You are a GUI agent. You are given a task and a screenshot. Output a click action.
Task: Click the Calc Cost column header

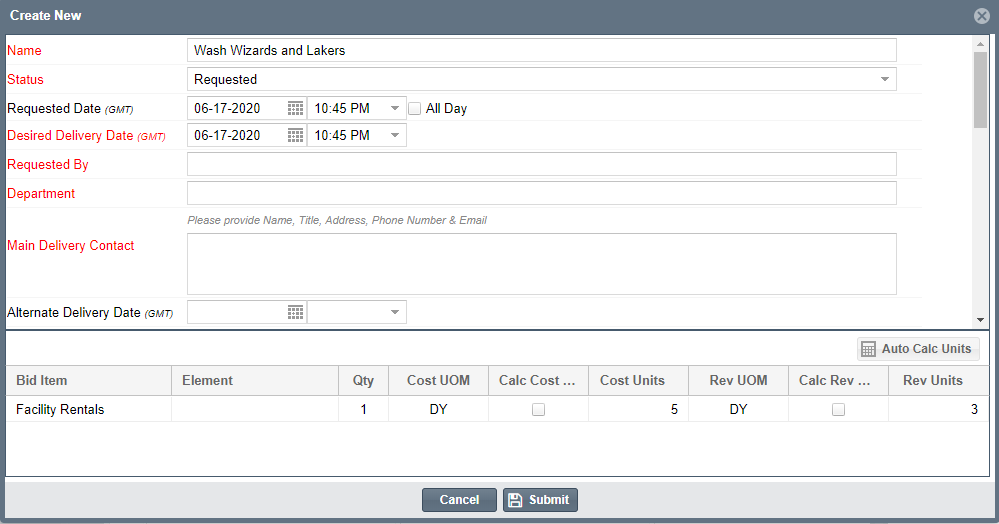coord(538,381)
